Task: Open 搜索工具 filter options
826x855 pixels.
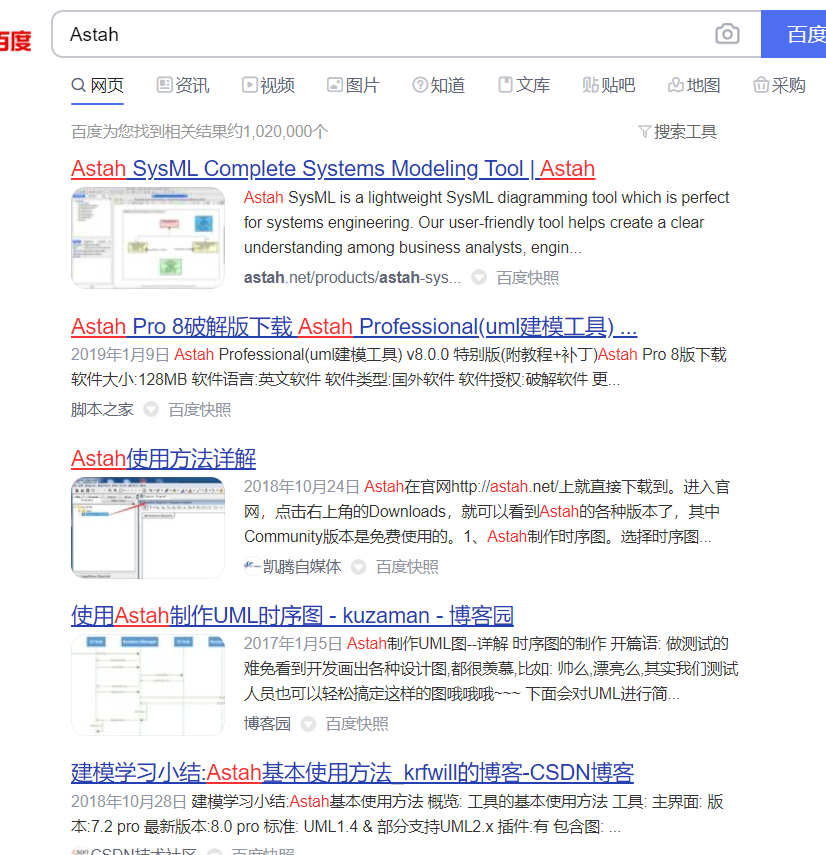Action: tap(677, 132)
